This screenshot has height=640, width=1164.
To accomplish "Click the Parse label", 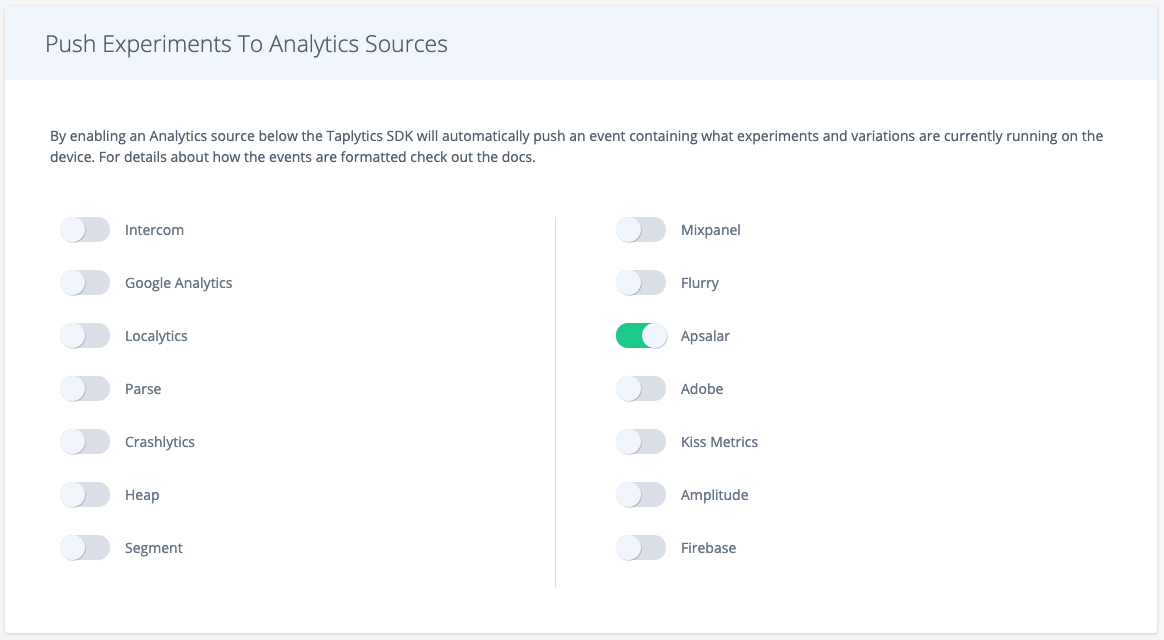I will [x=143, y=389].
